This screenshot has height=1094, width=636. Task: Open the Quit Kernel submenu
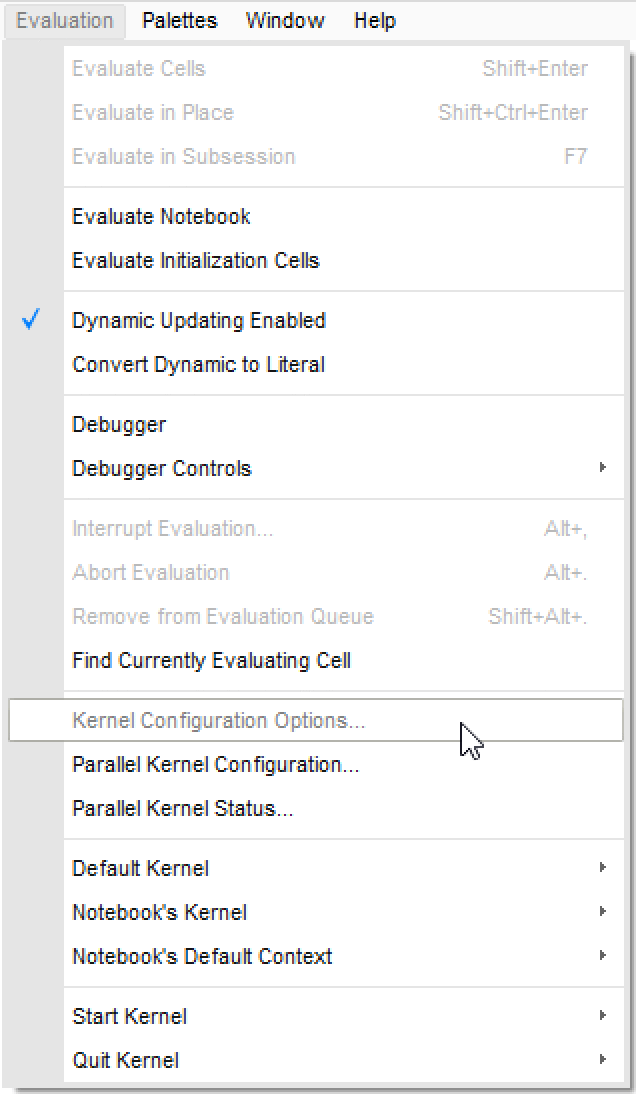(126, 1060)
